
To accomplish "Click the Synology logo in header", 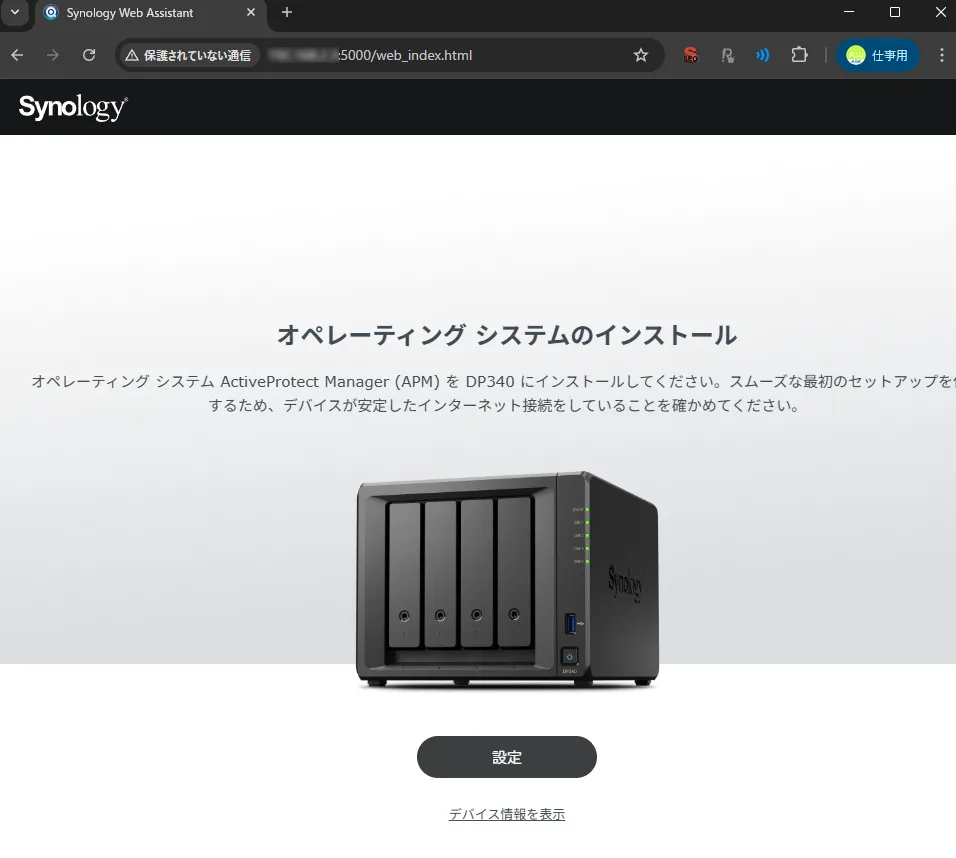I will tap(73, 107).
